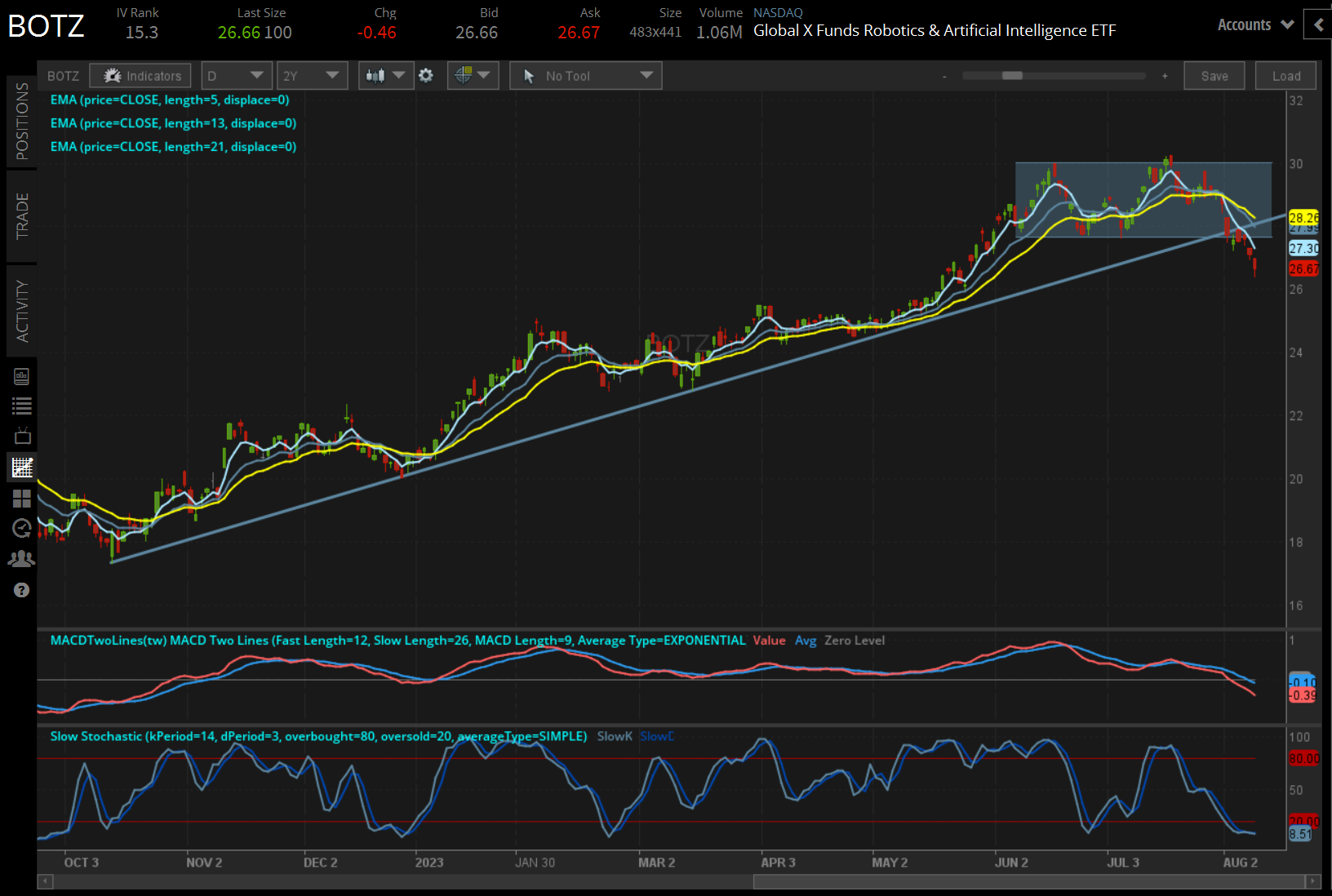The image size is (1332, 896).
Task: Adjust the chart zoom slider
Action: pos(1012,75)
